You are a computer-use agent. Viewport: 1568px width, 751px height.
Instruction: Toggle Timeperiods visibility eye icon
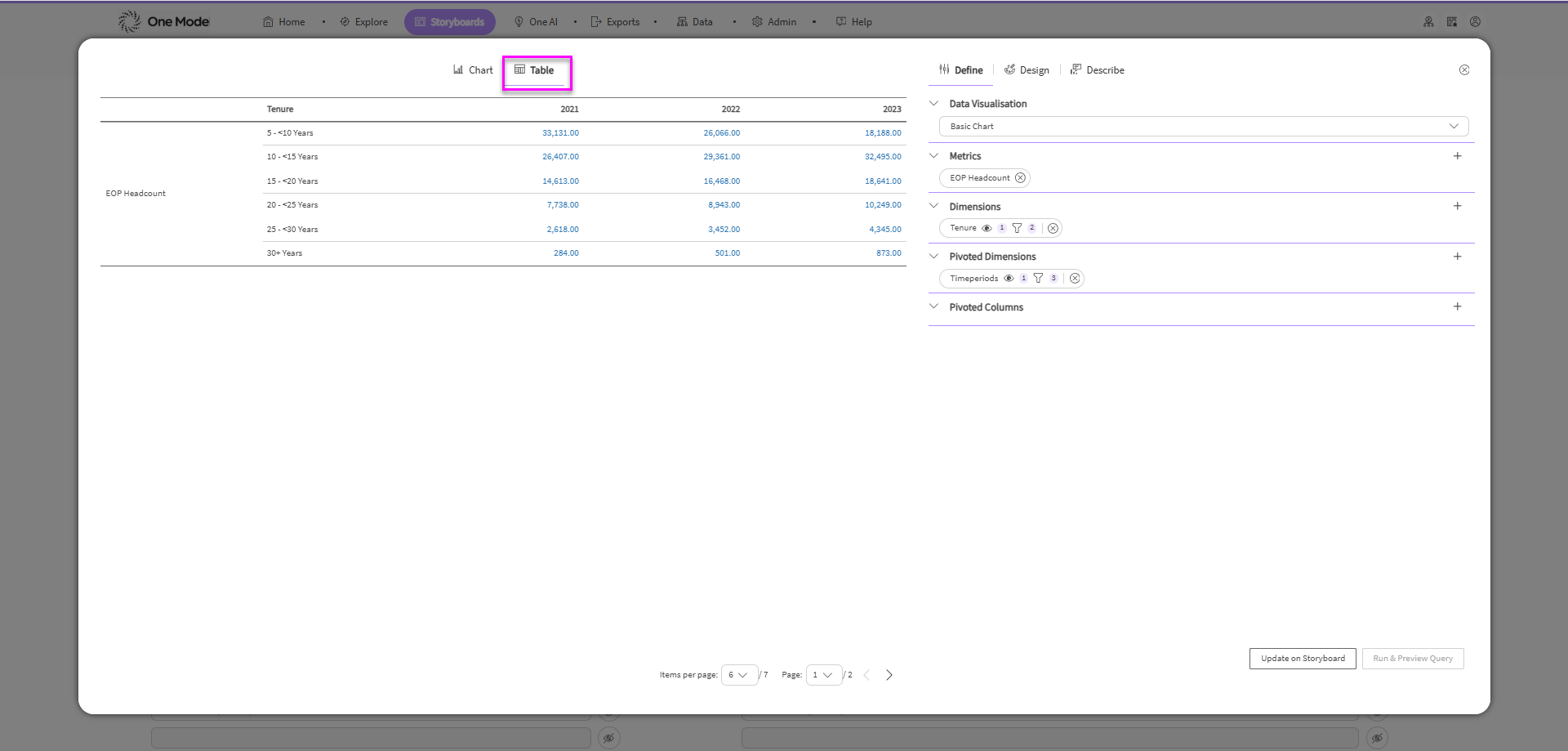pyautogui.click(x=1009, y=279)
